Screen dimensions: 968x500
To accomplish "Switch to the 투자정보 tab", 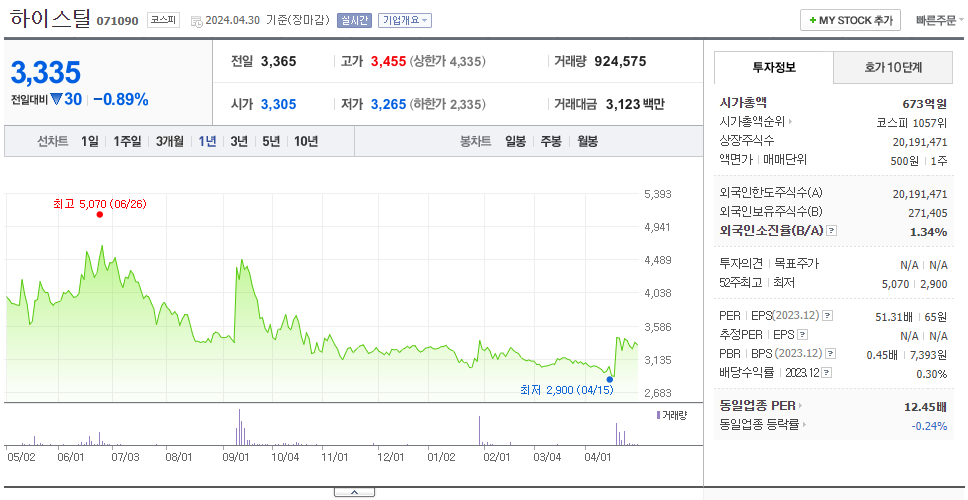I will point(774,68).
